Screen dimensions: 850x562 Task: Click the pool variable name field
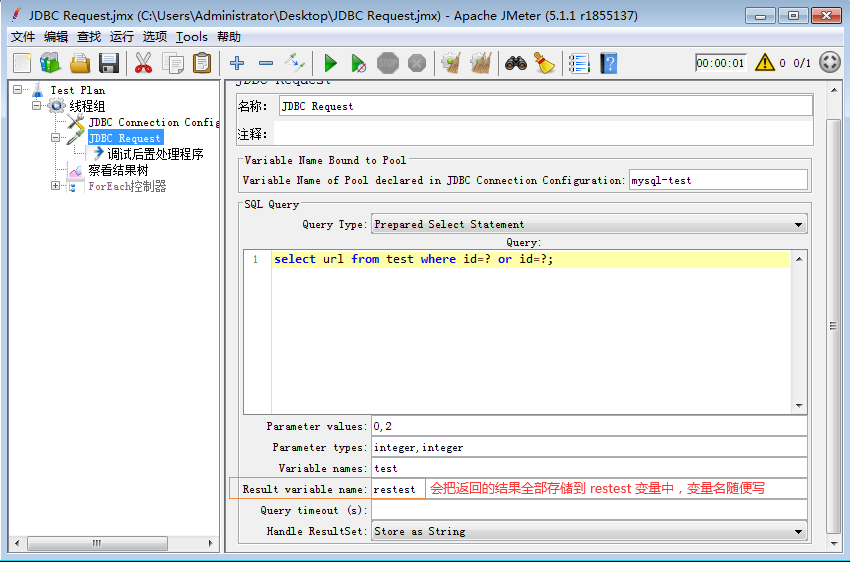tap(718, 180)
